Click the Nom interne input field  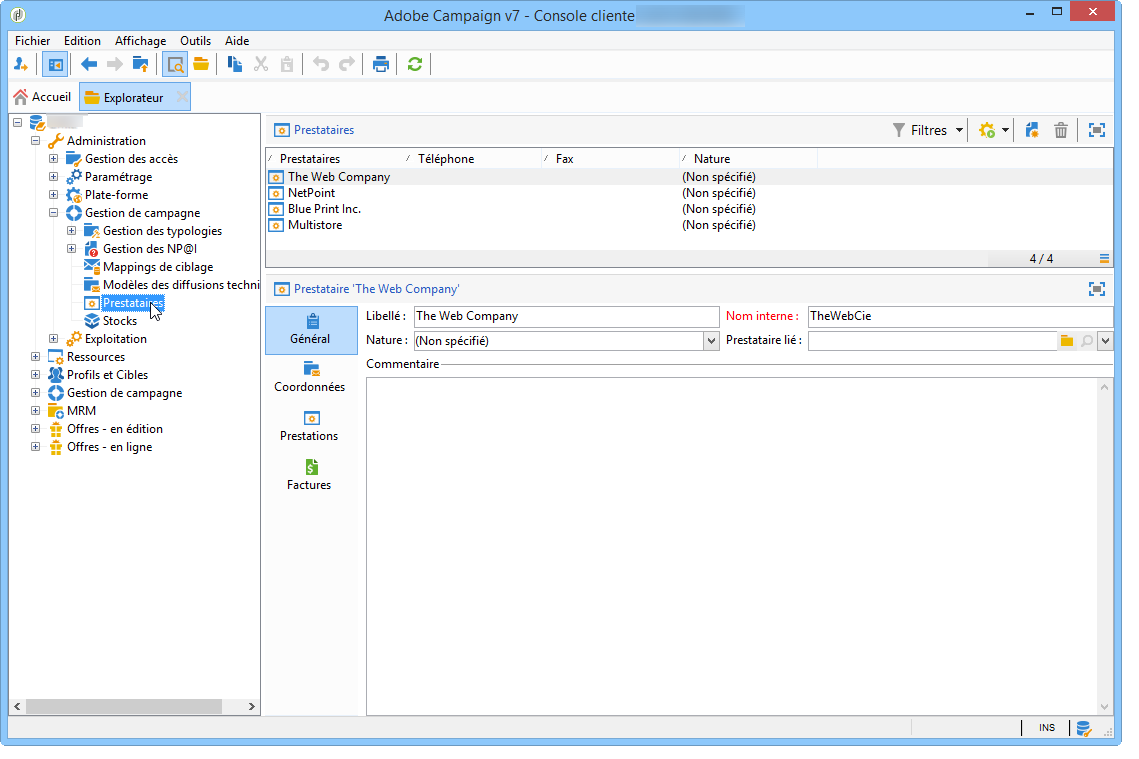point(960,317)
